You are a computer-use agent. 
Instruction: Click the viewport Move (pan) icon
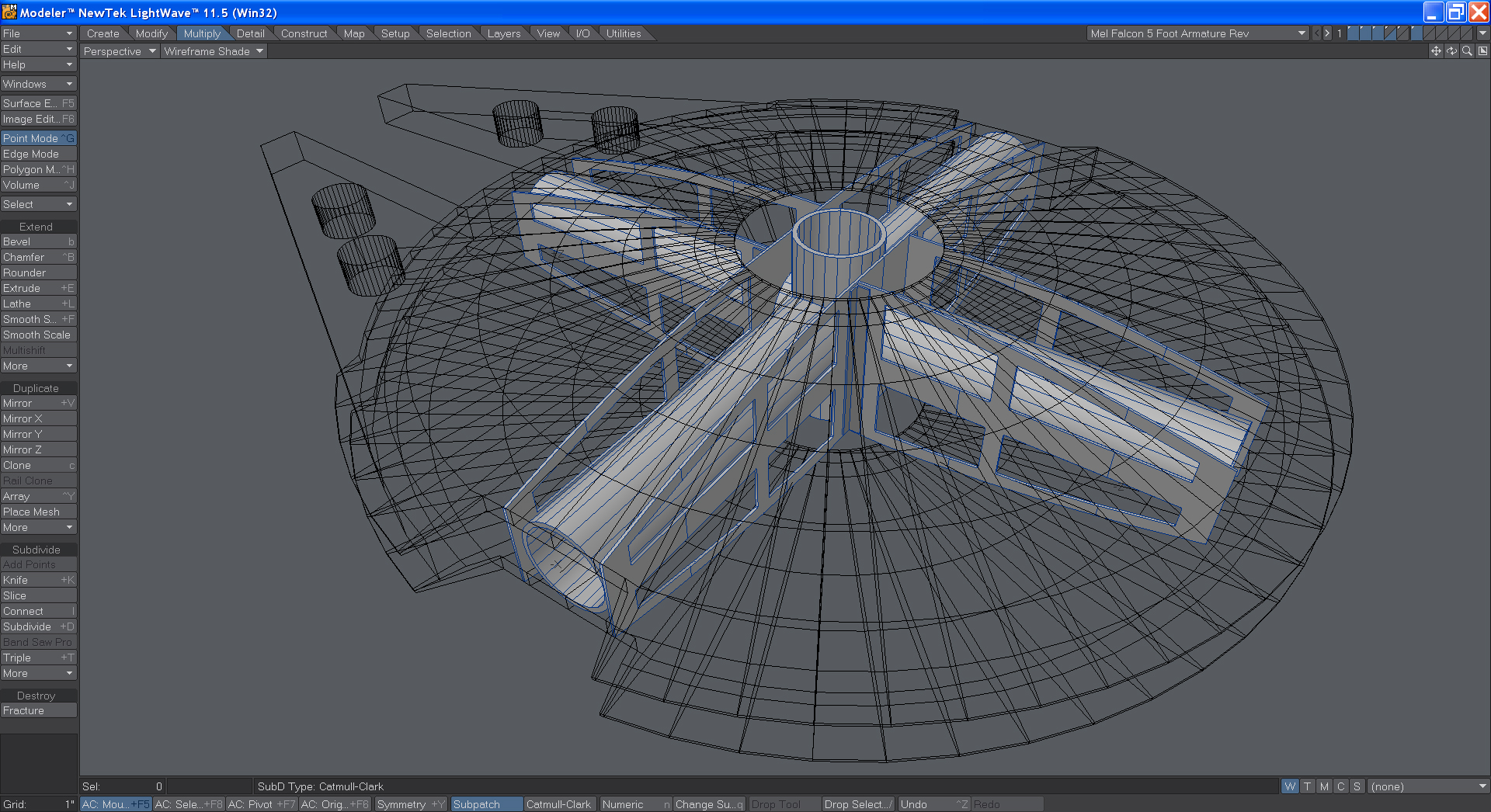(1436, 51)
